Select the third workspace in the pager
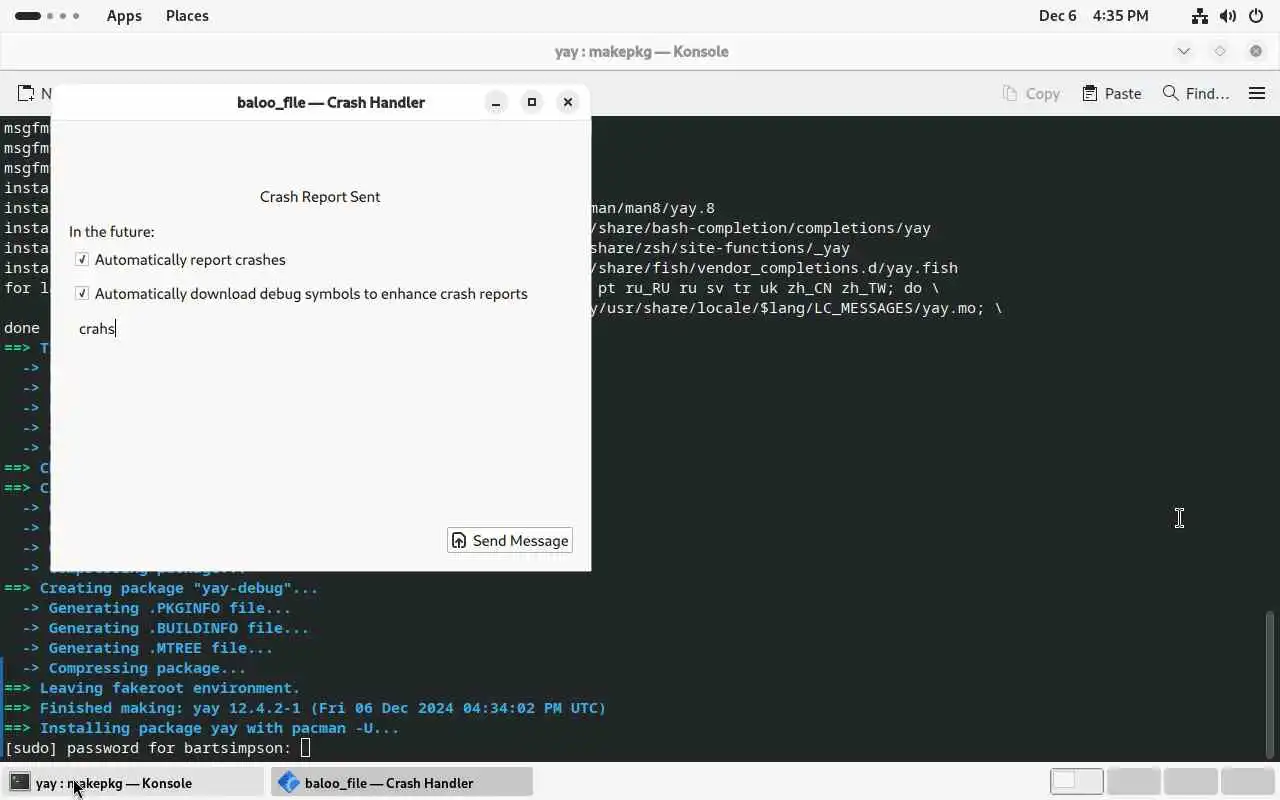The width and height of the screenshot is (1280, 800). coord(1190,781)
